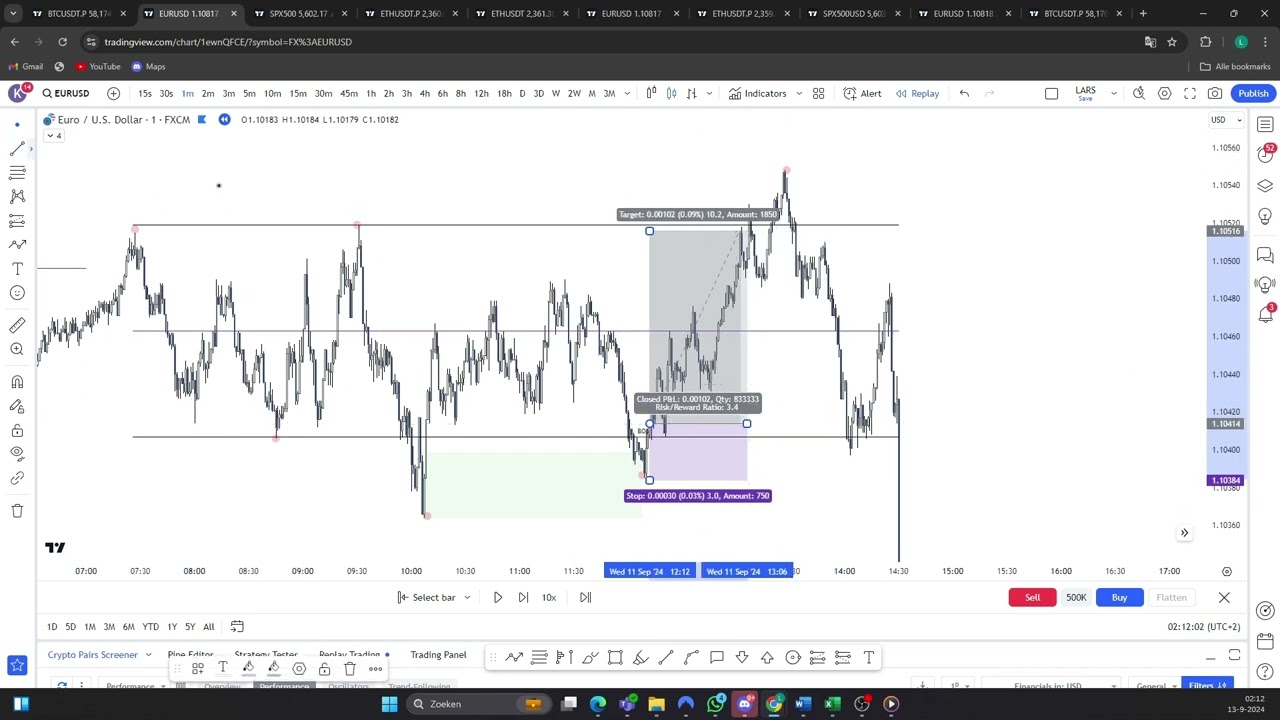This screenshot has height=720, width=1280.
Task: Toggle stay in drawing mode
Action: click(x=17, y=406)
